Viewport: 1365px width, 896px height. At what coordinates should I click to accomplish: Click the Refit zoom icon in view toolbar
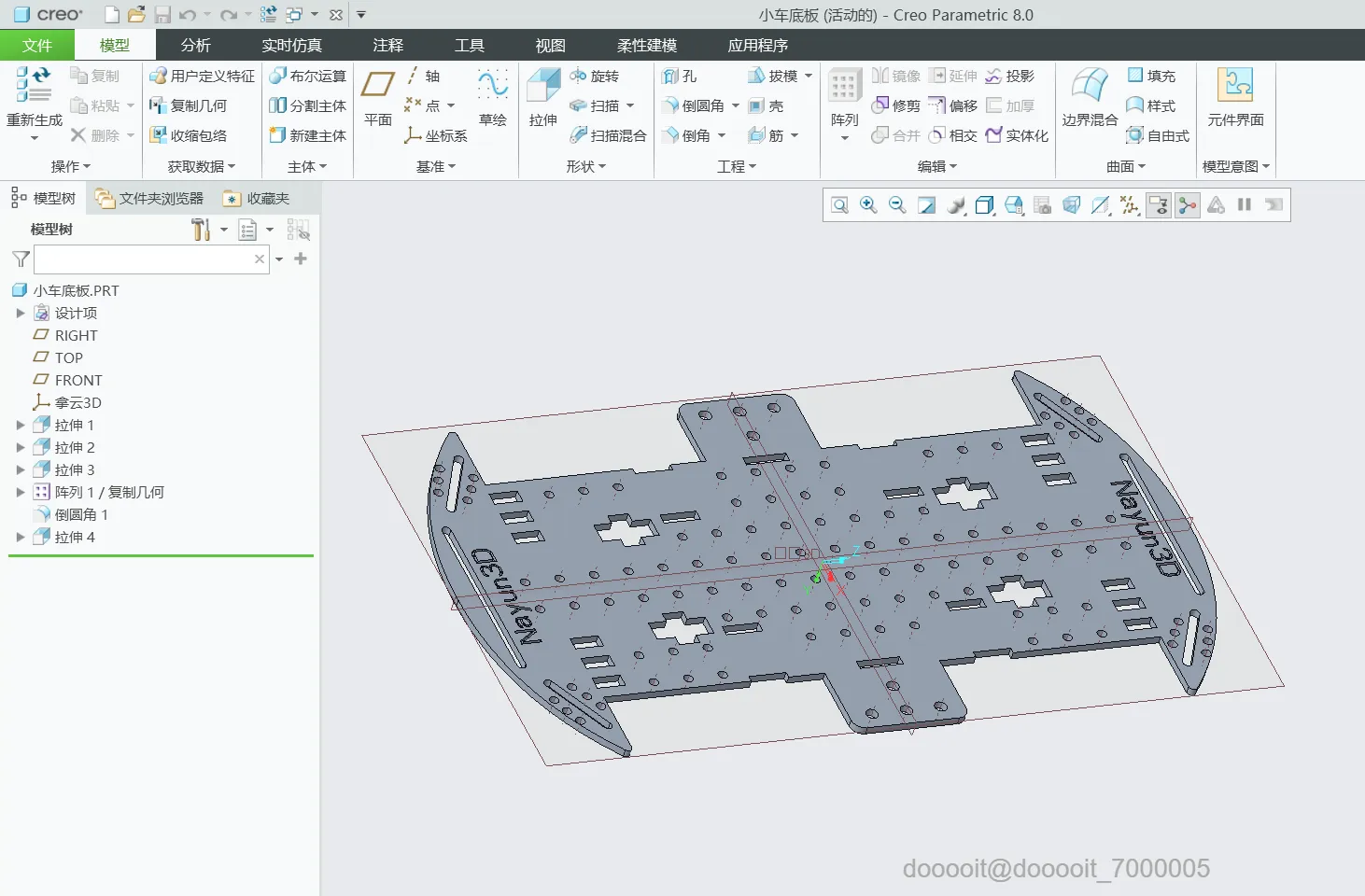click(839, 205)
